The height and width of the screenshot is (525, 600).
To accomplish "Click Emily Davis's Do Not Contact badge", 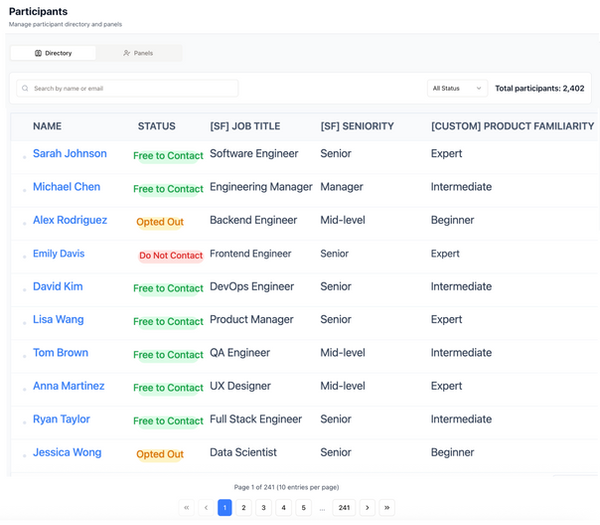I will coord(171,255).
